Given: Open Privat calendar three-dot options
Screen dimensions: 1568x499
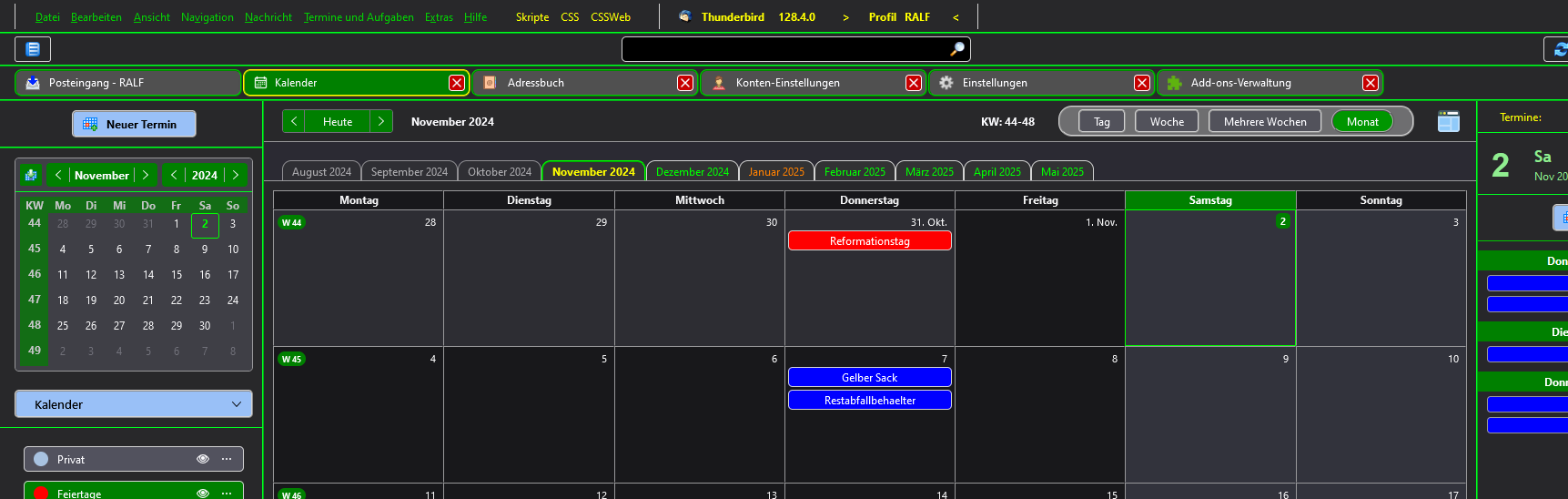Looking at the screenshot, I should pyautogui.click(x=227, y=459).
